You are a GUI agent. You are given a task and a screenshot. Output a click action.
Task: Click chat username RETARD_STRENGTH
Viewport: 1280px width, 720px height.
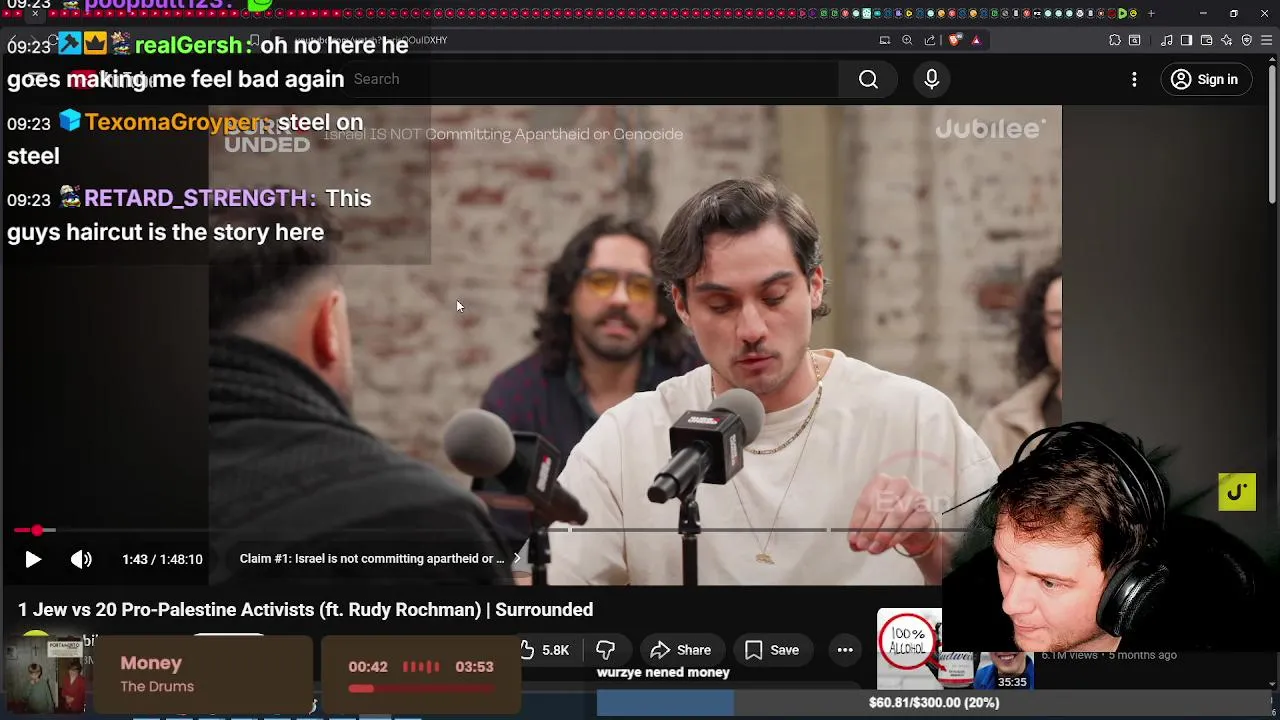click(195, 198)
